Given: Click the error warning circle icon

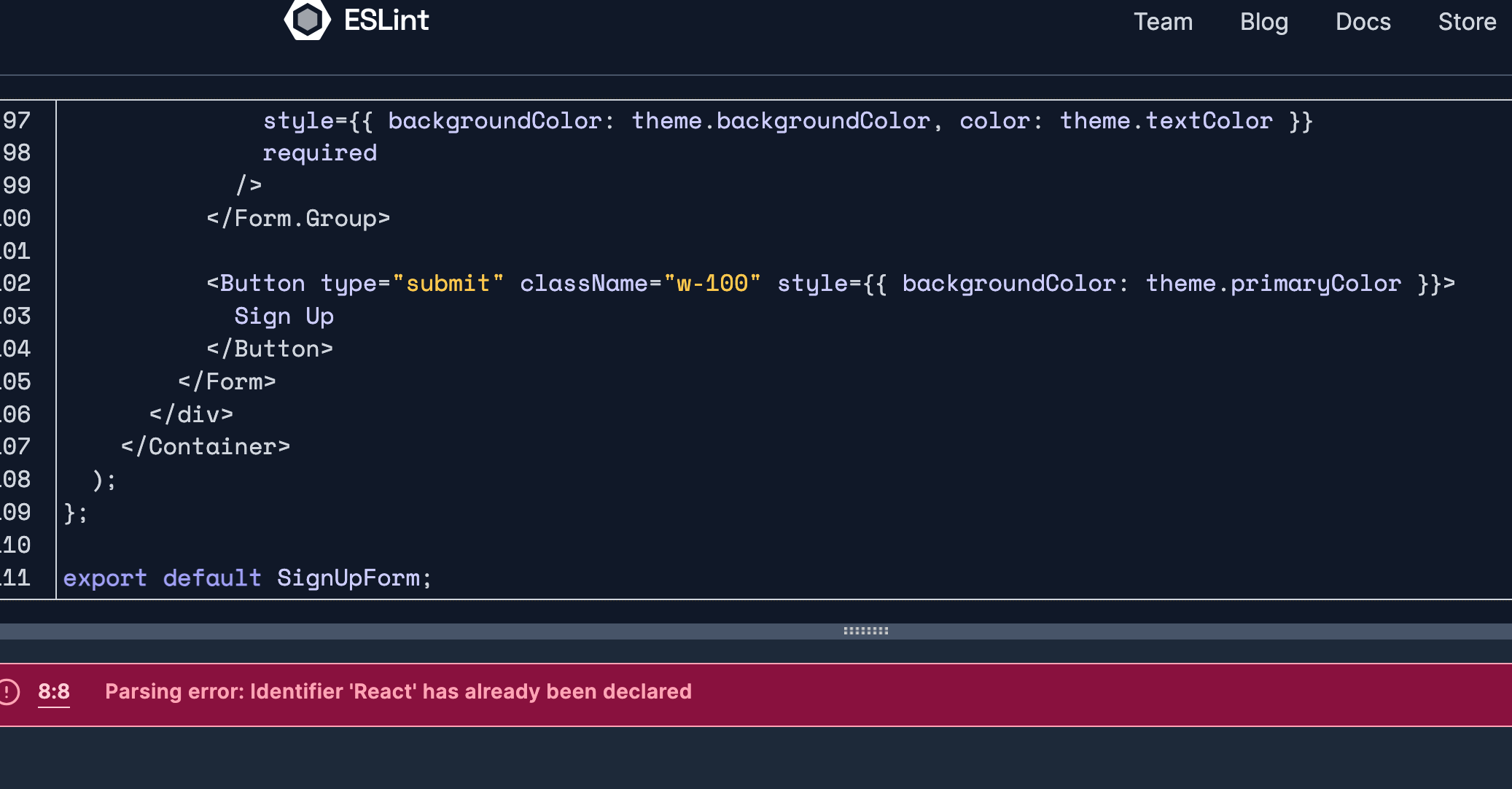Looking at the screenshot, I should [x=7, y=691].
